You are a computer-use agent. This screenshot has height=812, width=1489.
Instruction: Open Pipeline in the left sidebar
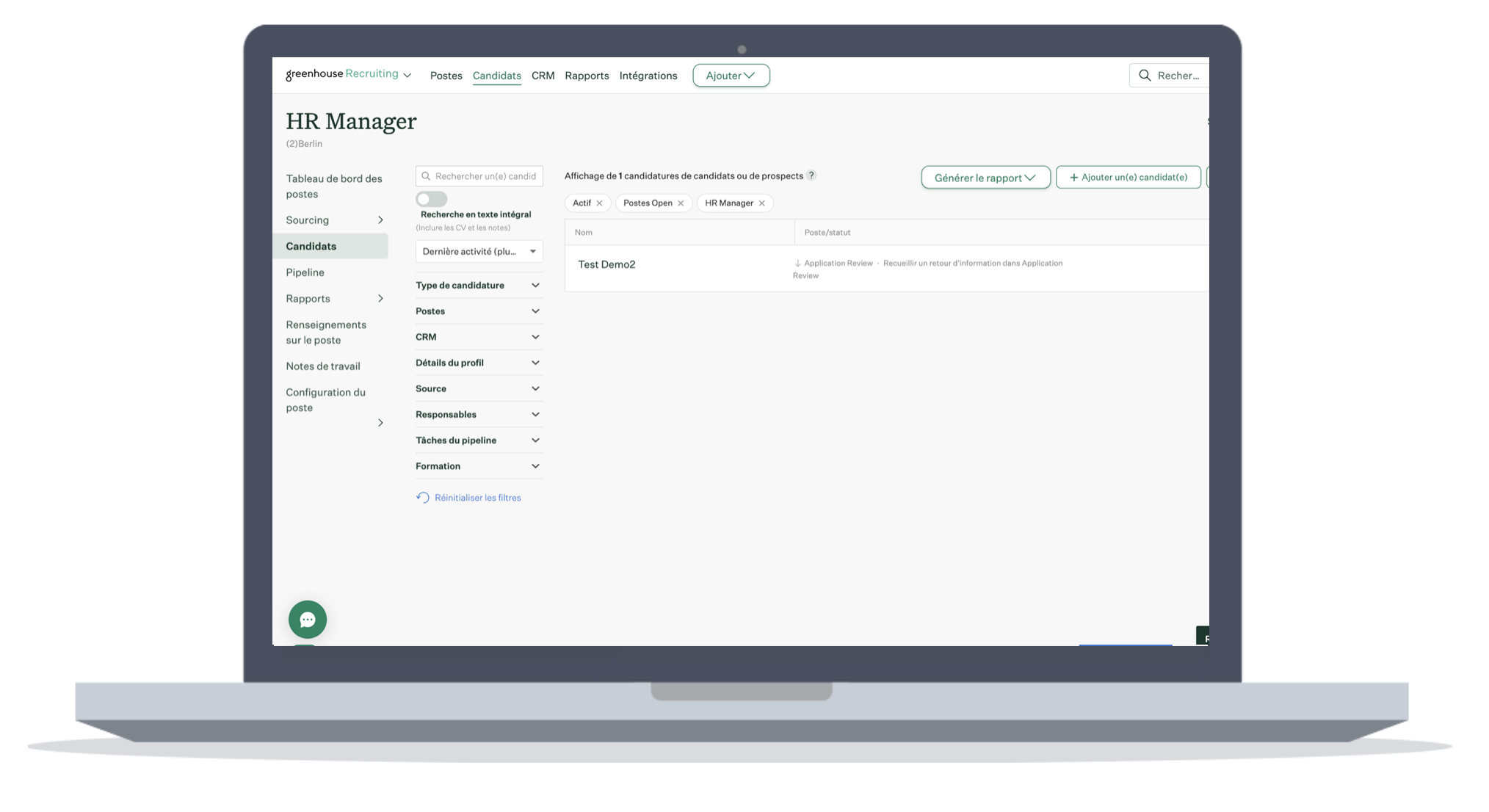(x=305, y=272)
